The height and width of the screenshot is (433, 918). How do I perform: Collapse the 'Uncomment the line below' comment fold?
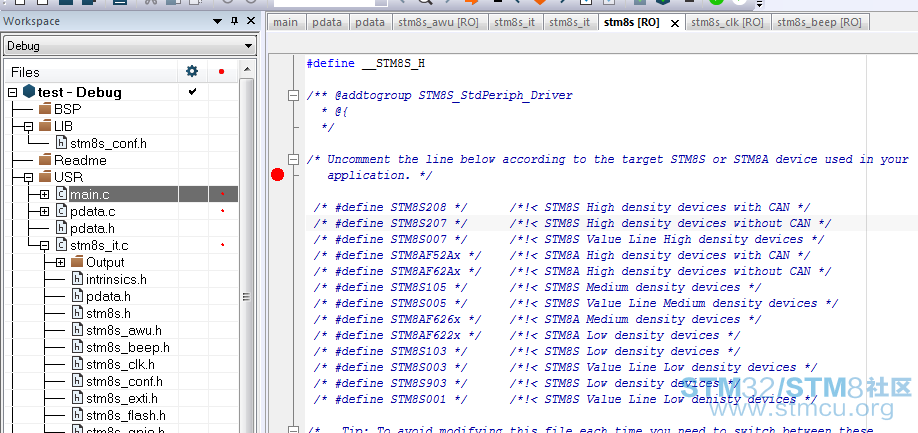coord(293,159)
